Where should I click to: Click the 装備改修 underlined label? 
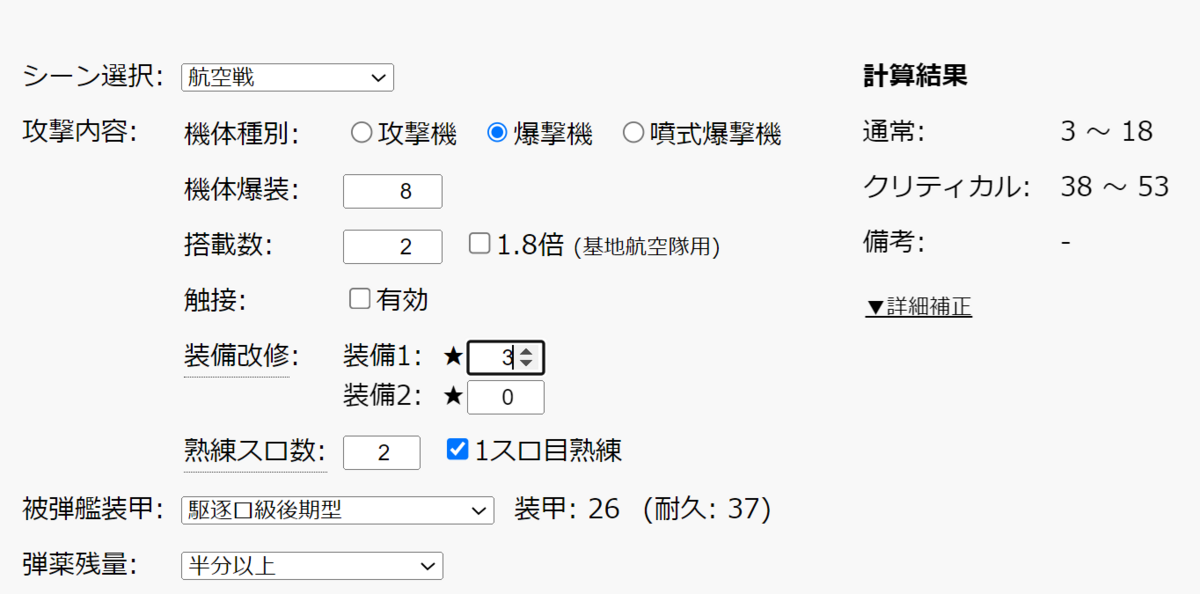[x=235, y=355]
